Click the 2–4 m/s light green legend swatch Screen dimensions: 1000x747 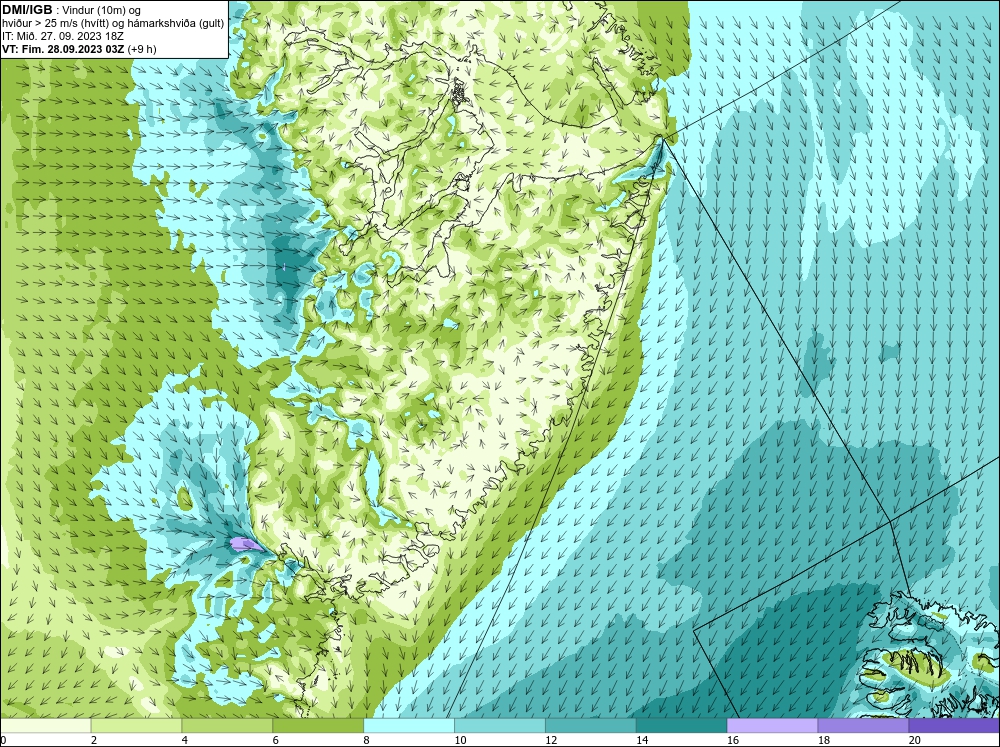coord(136,726)
